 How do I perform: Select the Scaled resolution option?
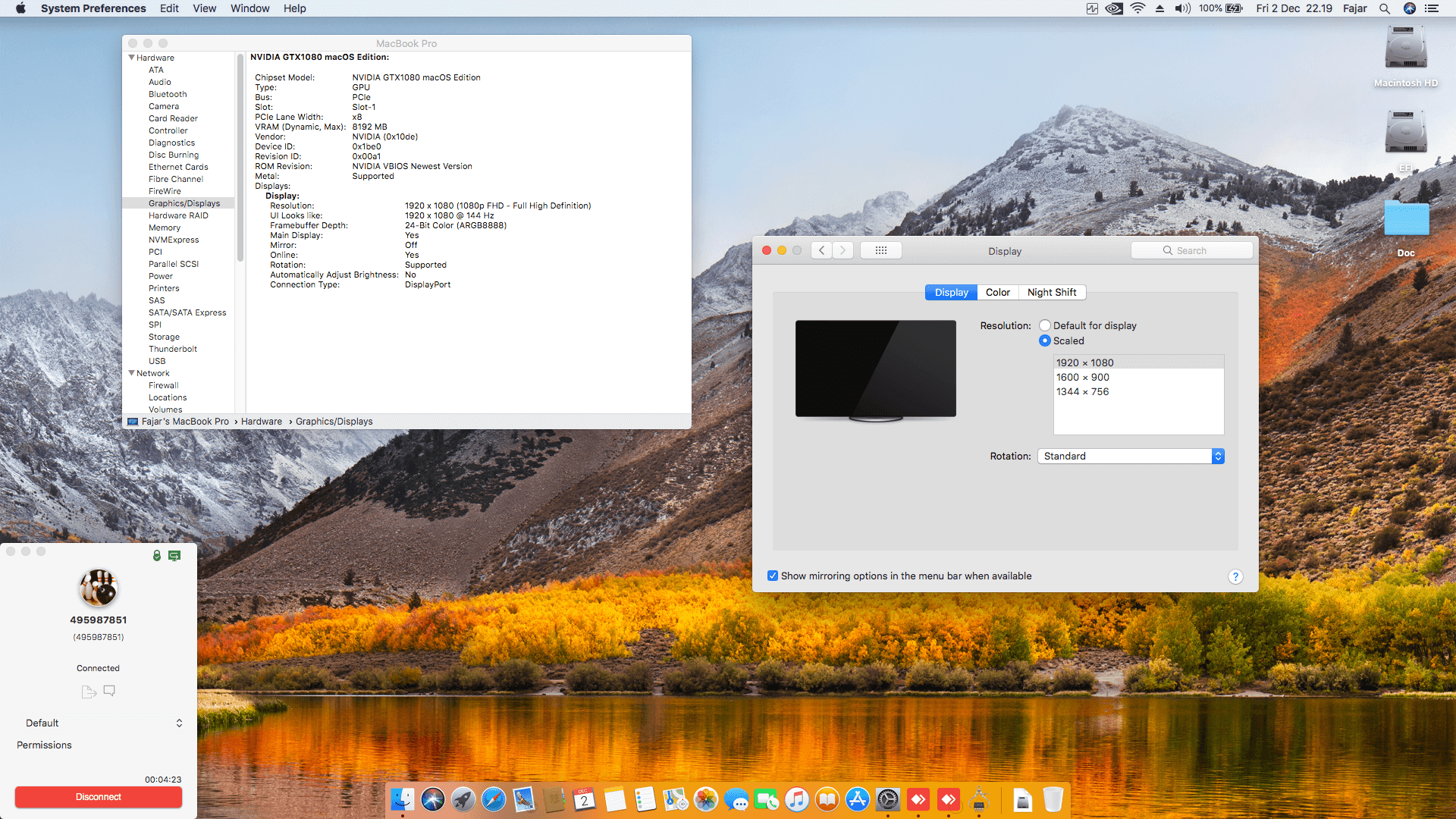[1045, 340]
